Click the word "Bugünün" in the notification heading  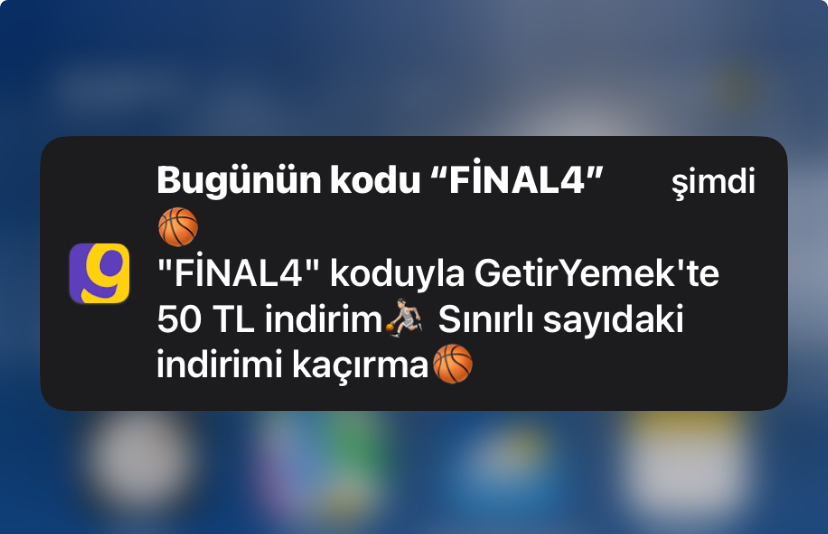239,181
